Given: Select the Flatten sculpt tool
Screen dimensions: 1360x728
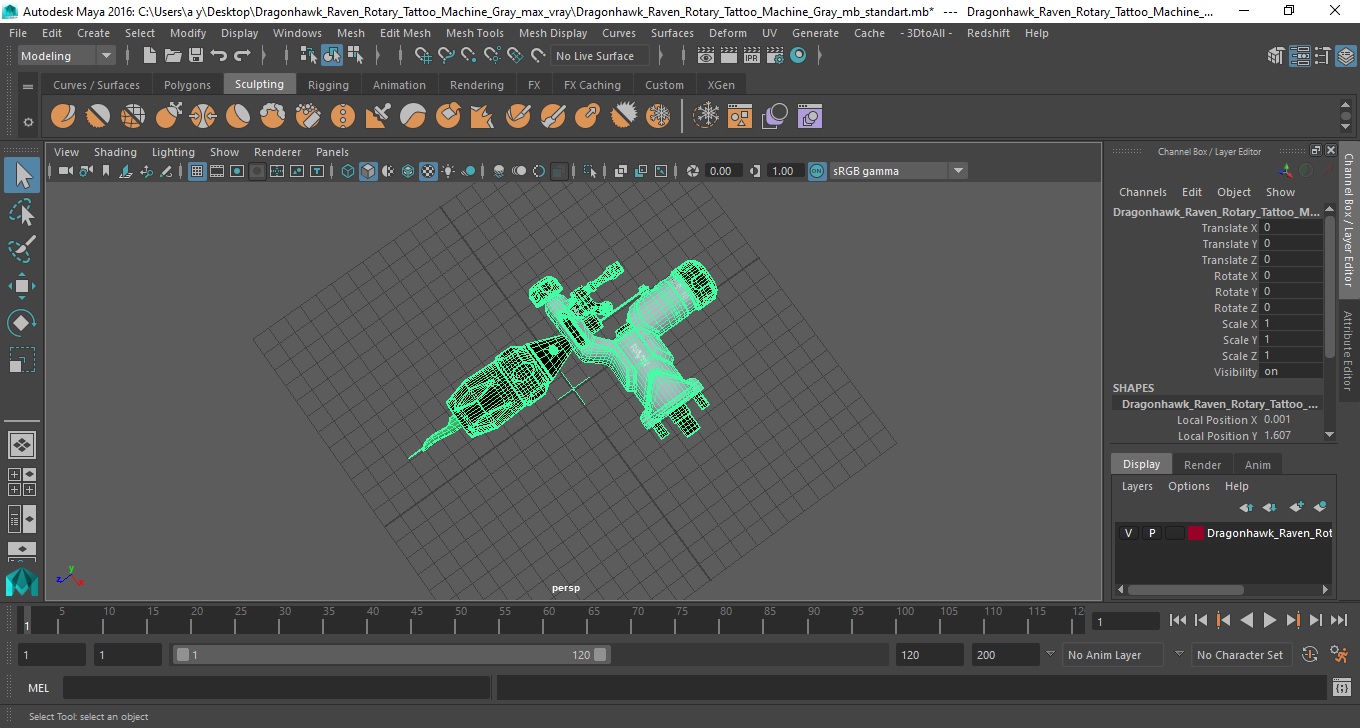Looking at the screenshot, I should coord(238,117).
